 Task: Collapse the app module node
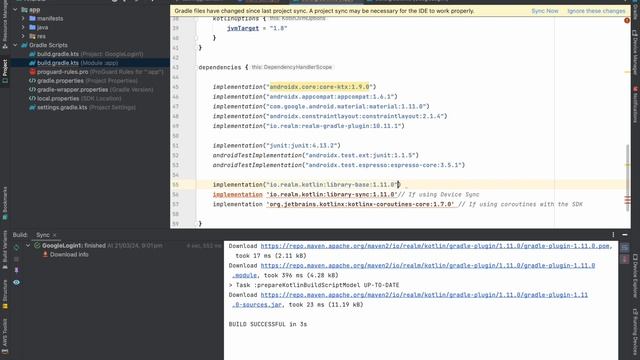15,9
